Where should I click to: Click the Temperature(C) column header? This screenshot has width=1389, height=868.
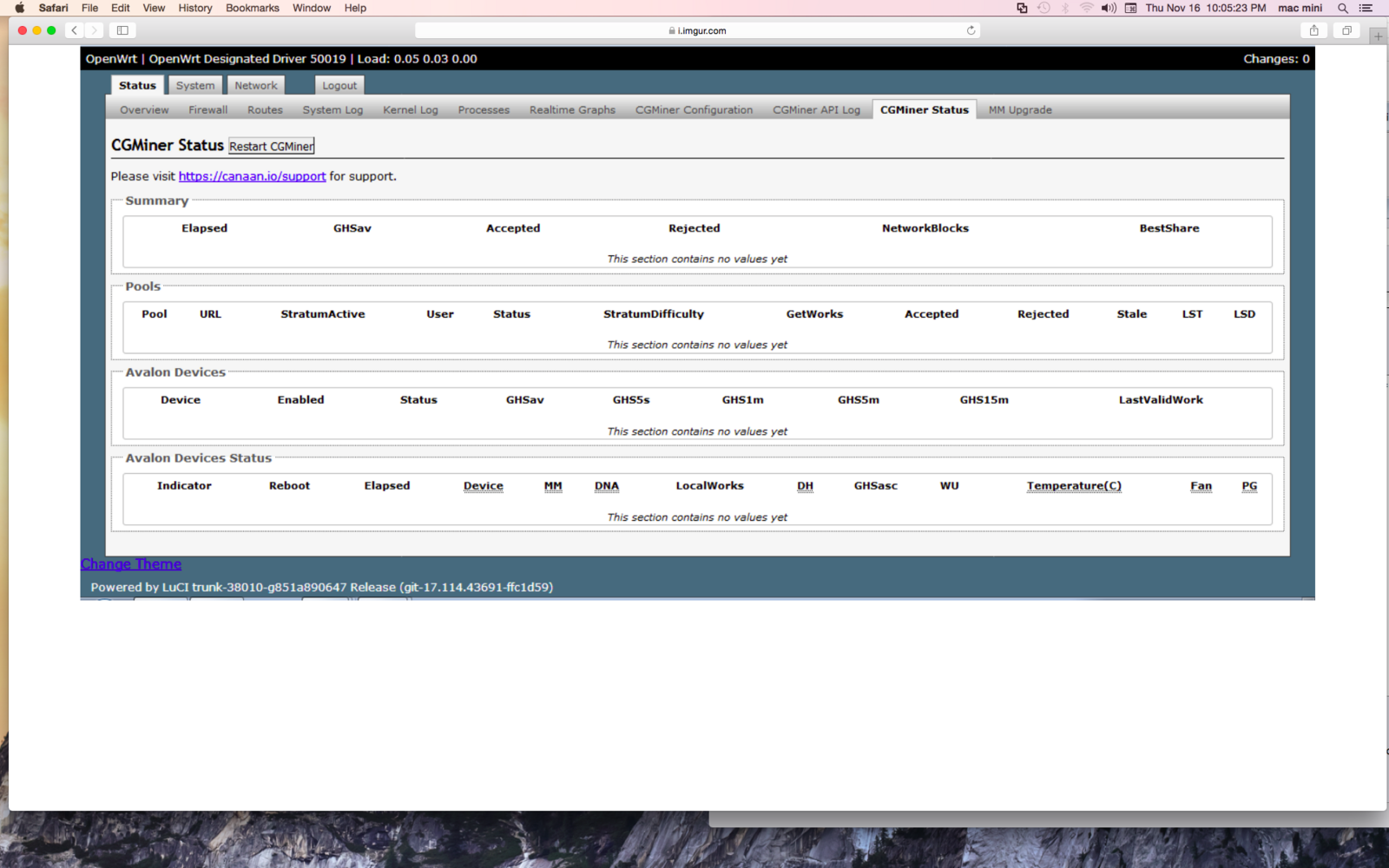[x=1074, y=486]
